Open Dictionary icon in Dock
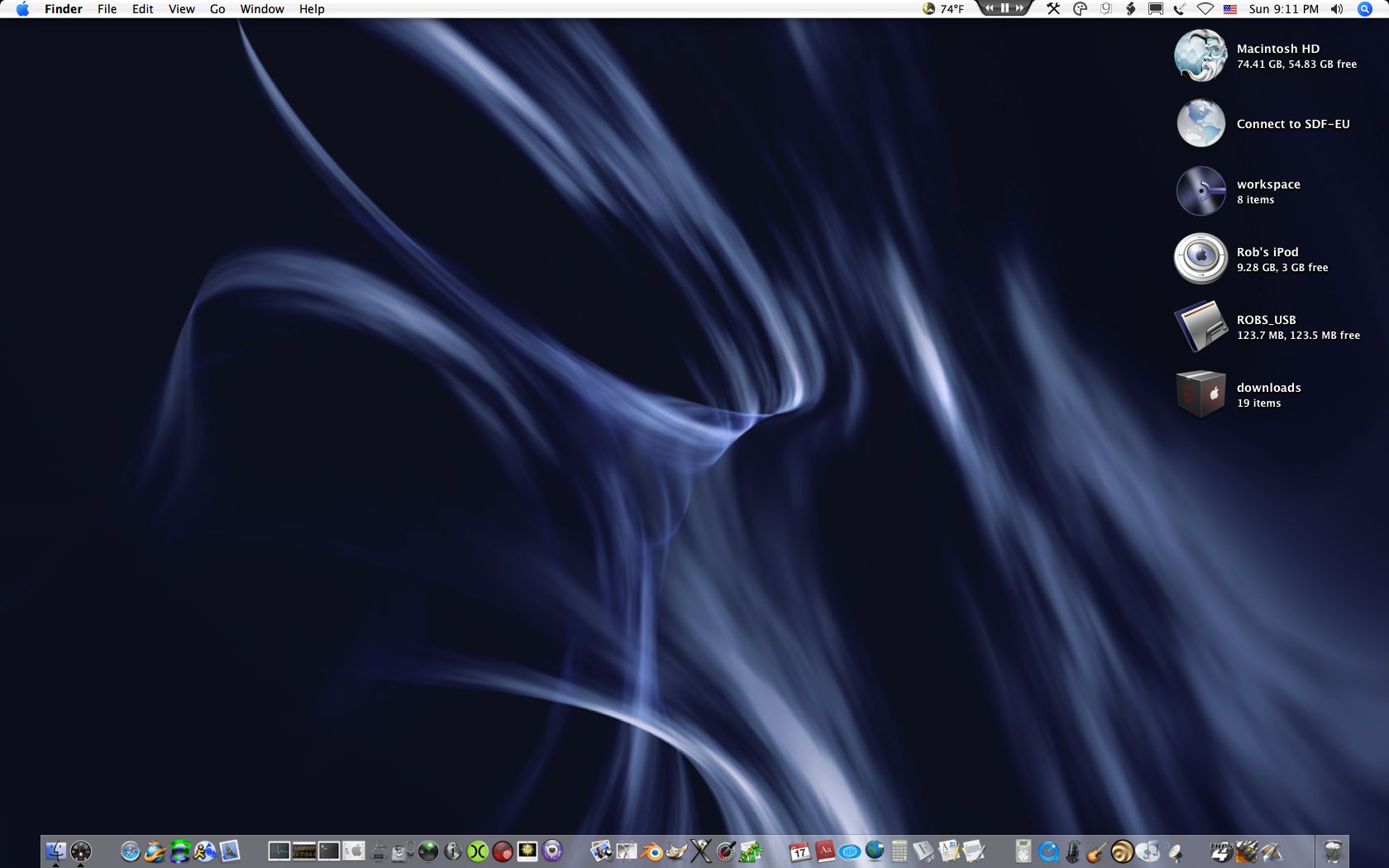The height and width of the screenshot is (868, 1389). [824, 851]
